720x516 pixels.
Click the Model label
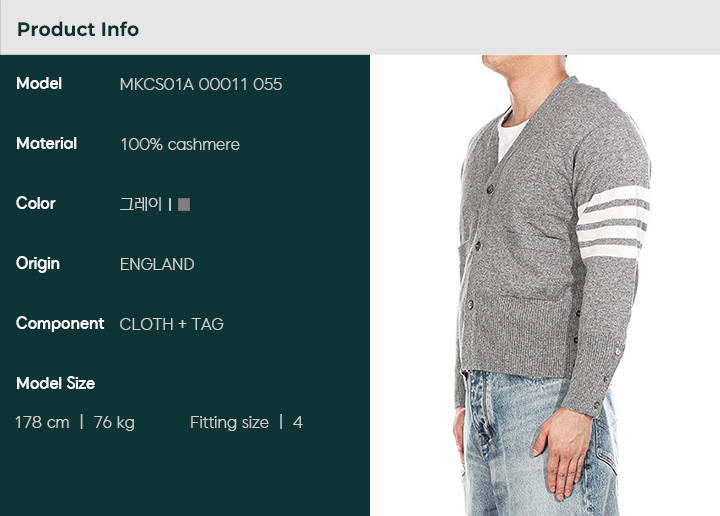[39, 84]
